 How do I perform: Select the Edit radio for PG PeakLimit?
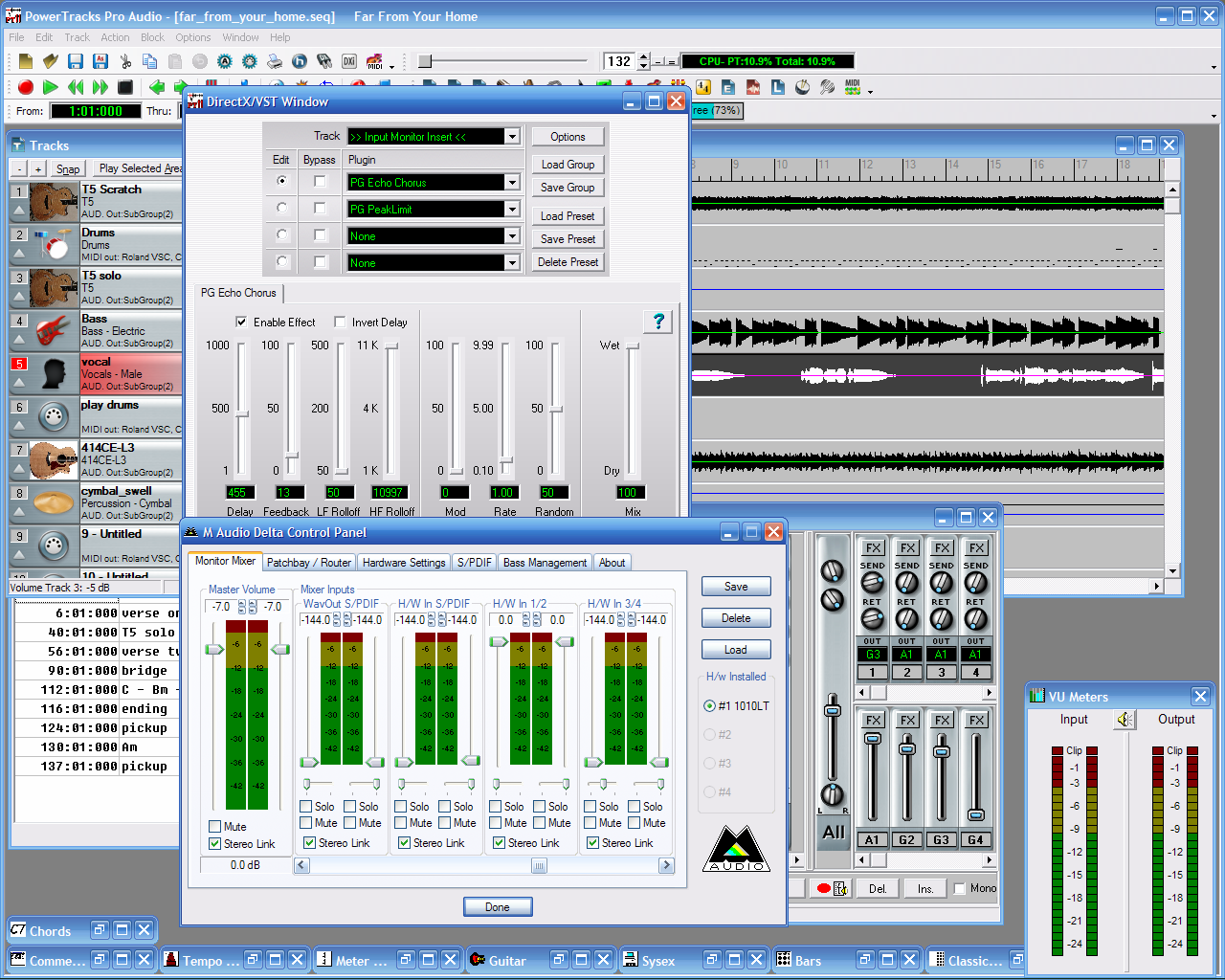click(281, 208)
